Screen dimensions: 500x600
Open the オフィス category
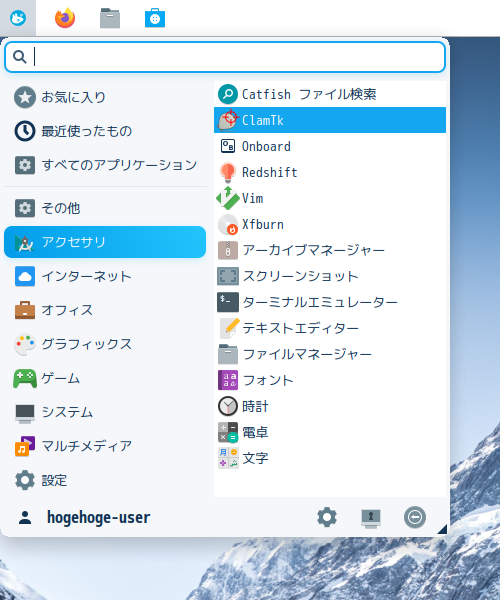click(105, 310)
